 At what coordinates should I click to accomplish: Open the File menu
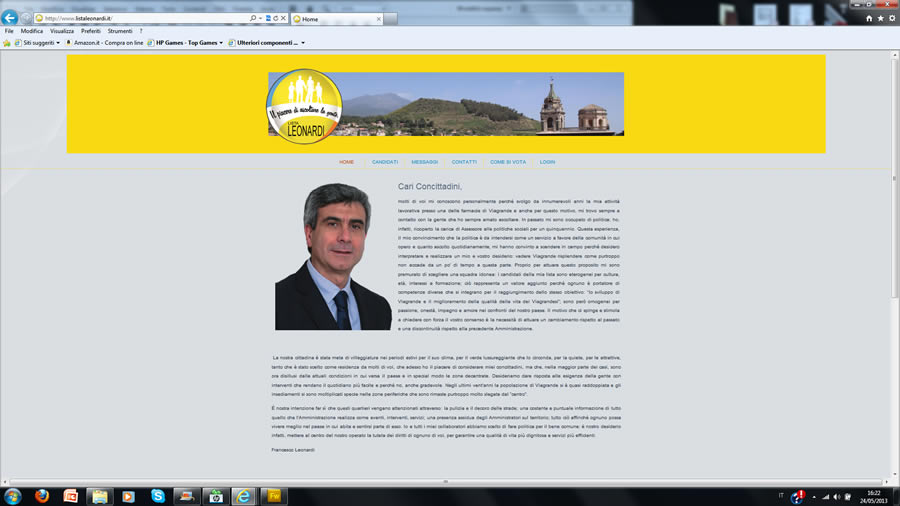coord(9,31)
